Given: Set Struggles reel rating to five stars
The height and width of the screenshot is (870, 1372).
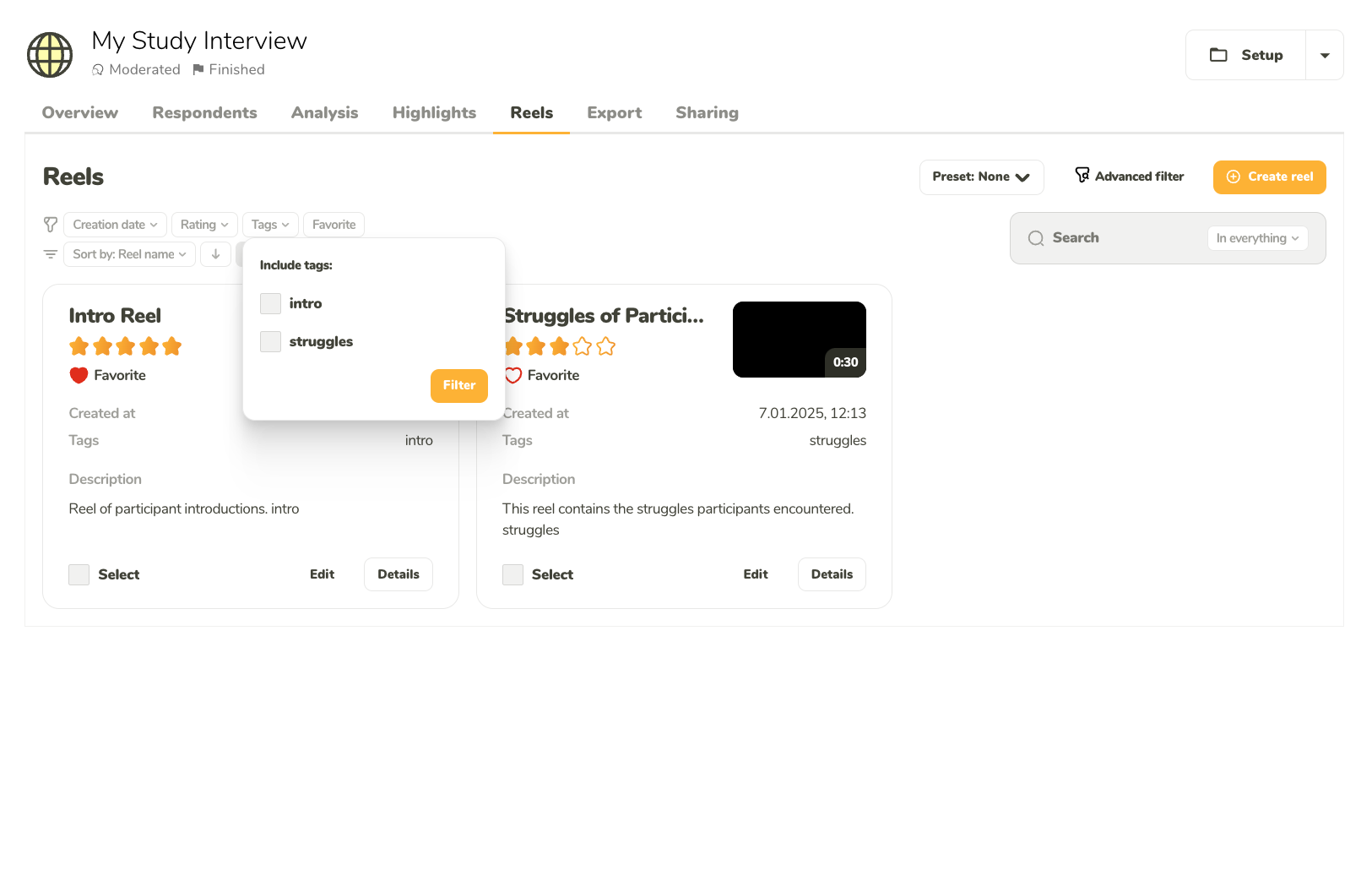Looking at the screenshot, I should click(606, 346).
